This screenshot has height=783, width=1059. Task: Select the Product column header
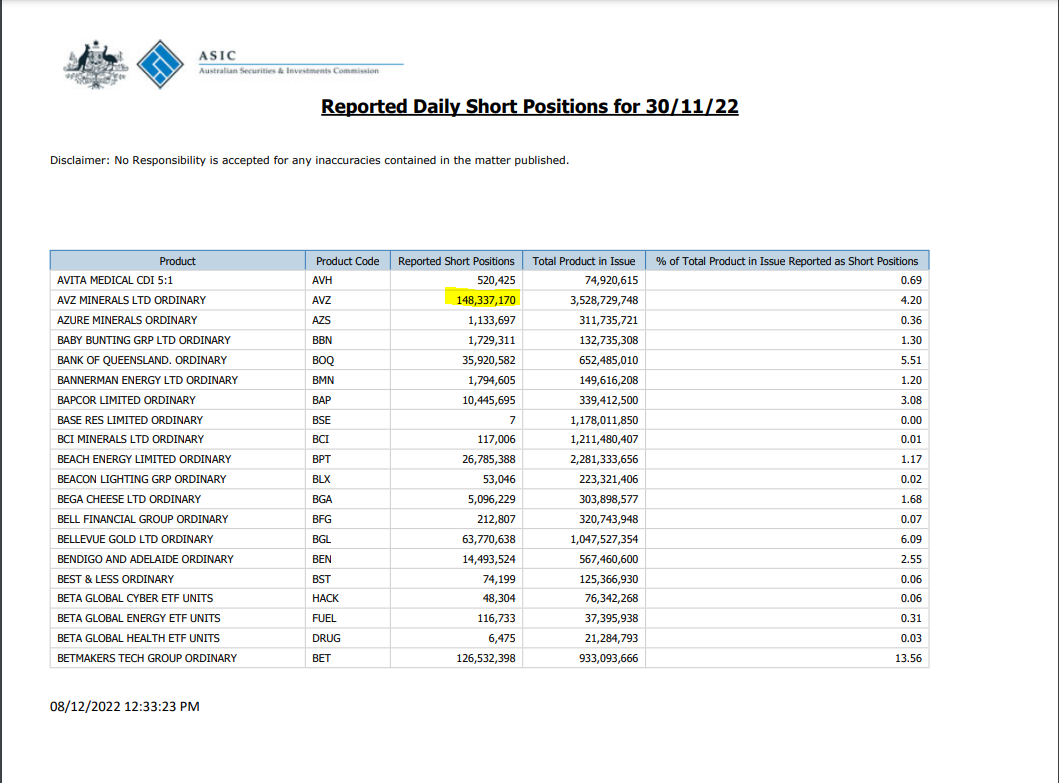[x=177, y=261]
